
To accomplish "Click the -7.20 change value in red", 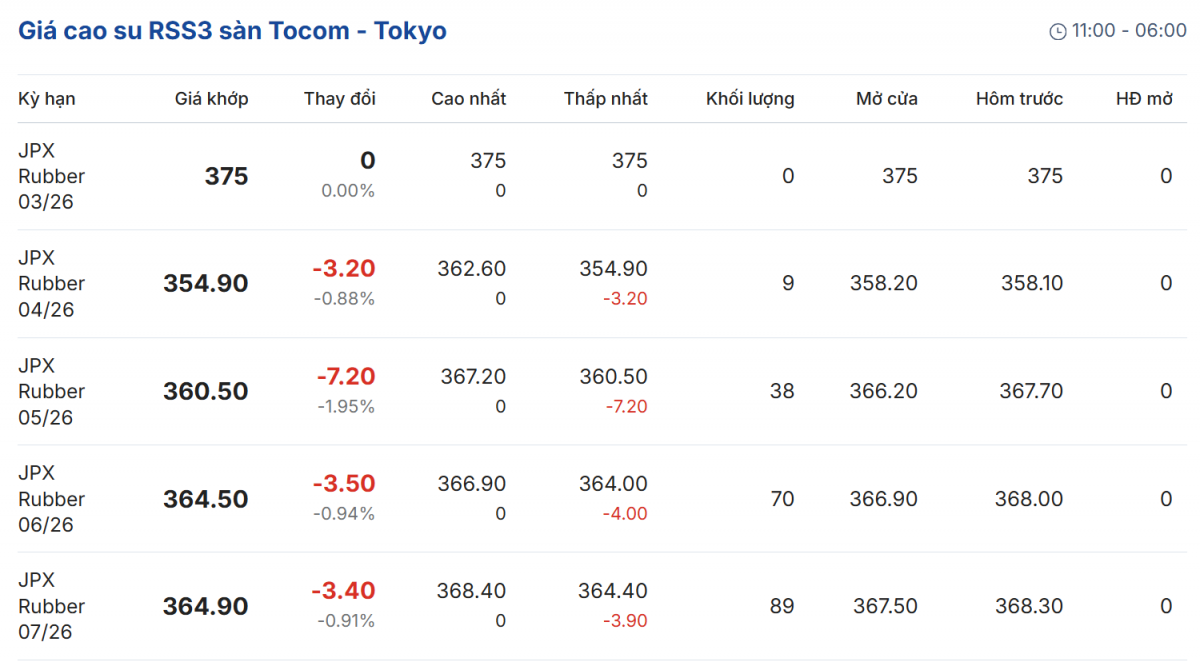I will 346,377.
